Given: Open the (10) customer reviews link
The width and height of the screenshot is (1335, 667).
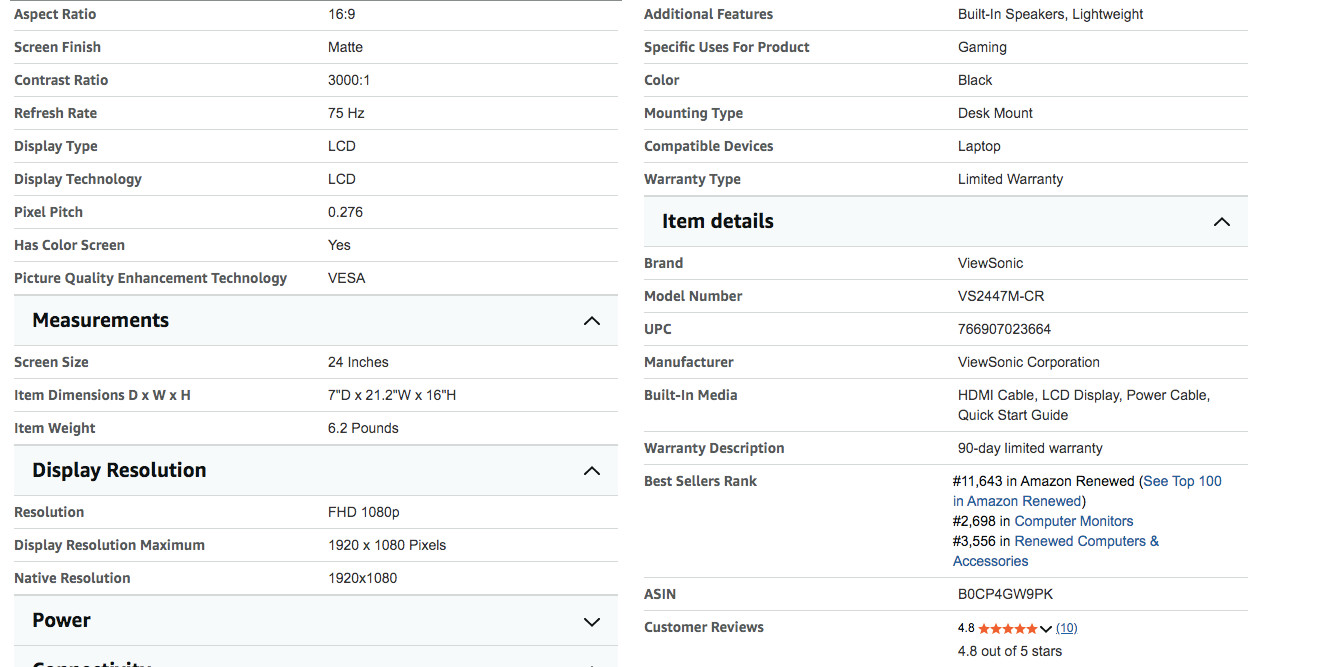Looking at the screenshot, I should pos(1067,628).
